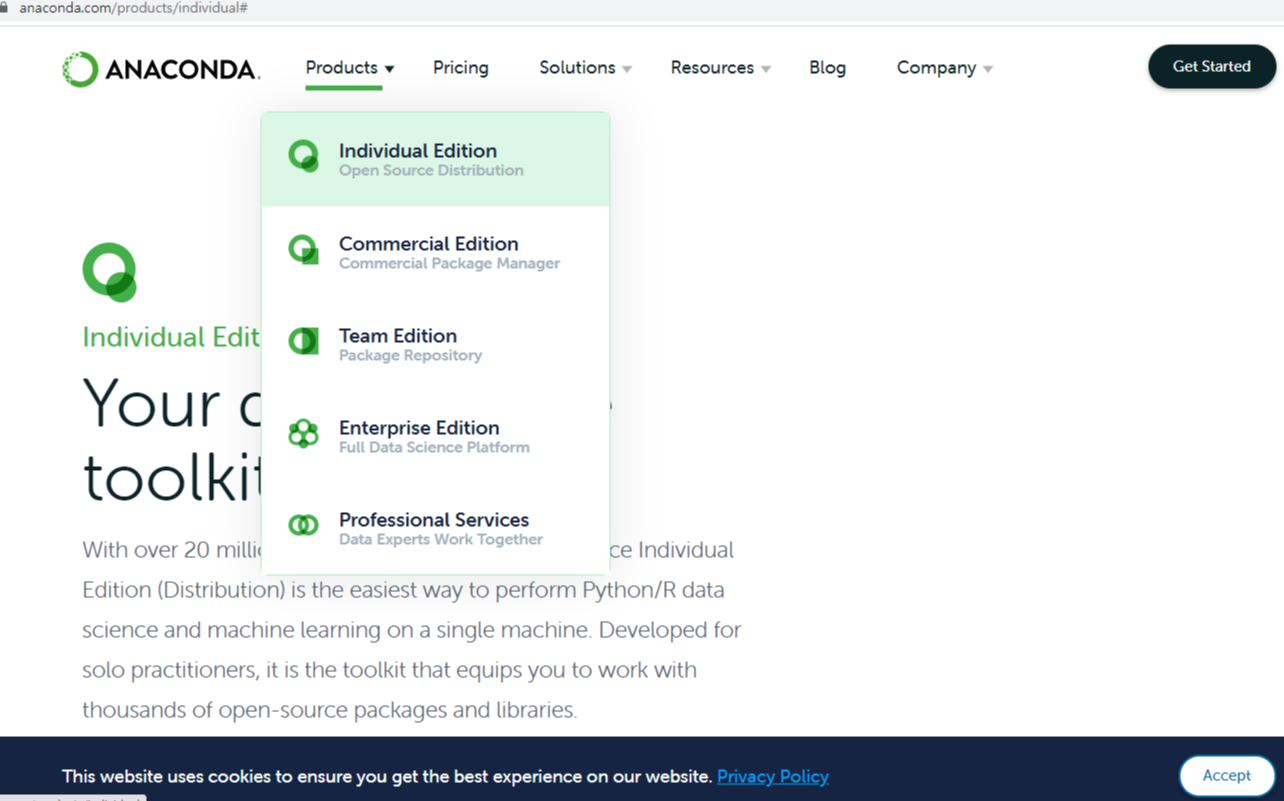
Task: Click 'Full Data Science Platform' subtitle text
Action: click(434, 448)
